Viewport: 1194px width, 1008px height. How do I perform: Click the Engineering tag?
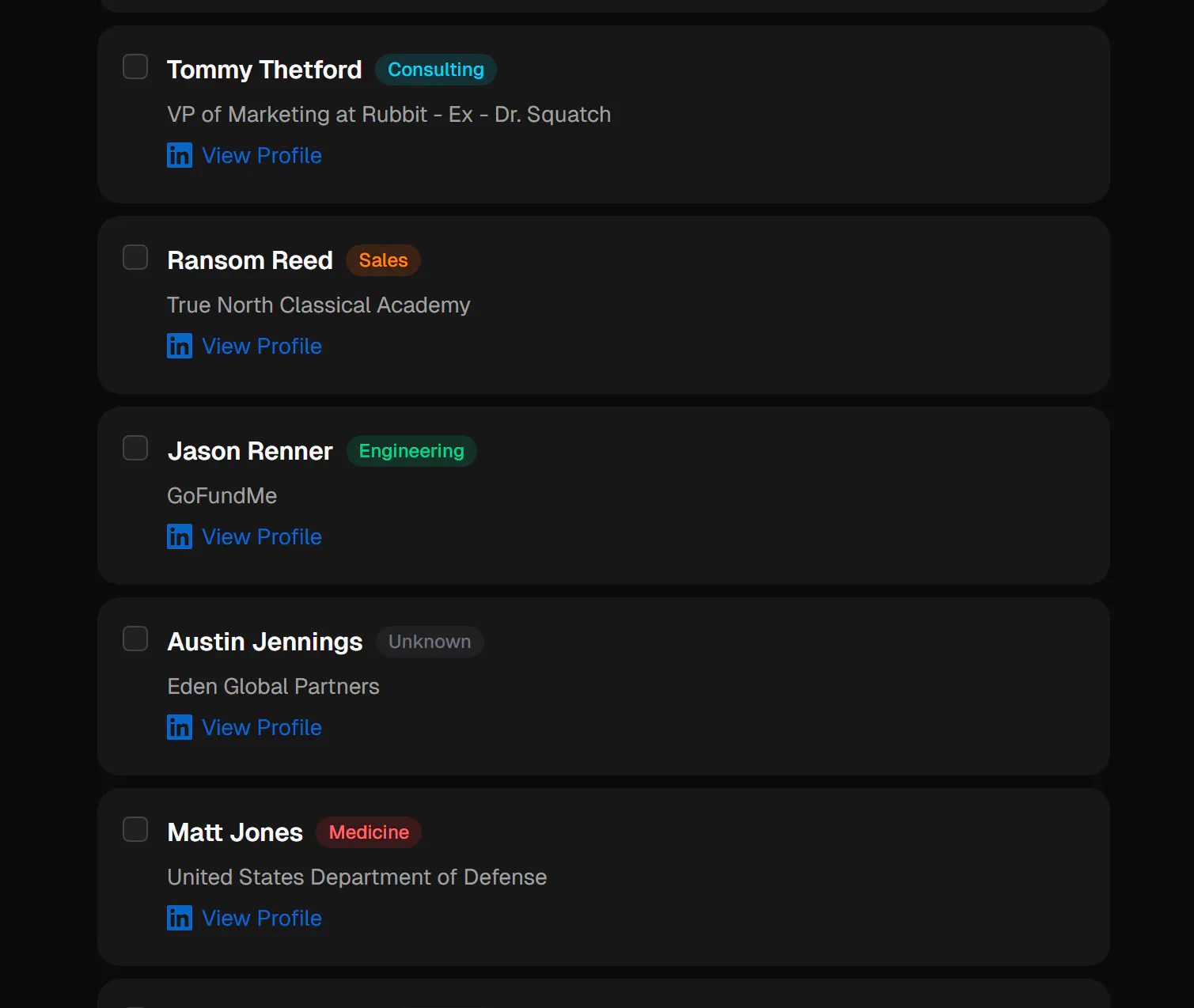[411, 451]
